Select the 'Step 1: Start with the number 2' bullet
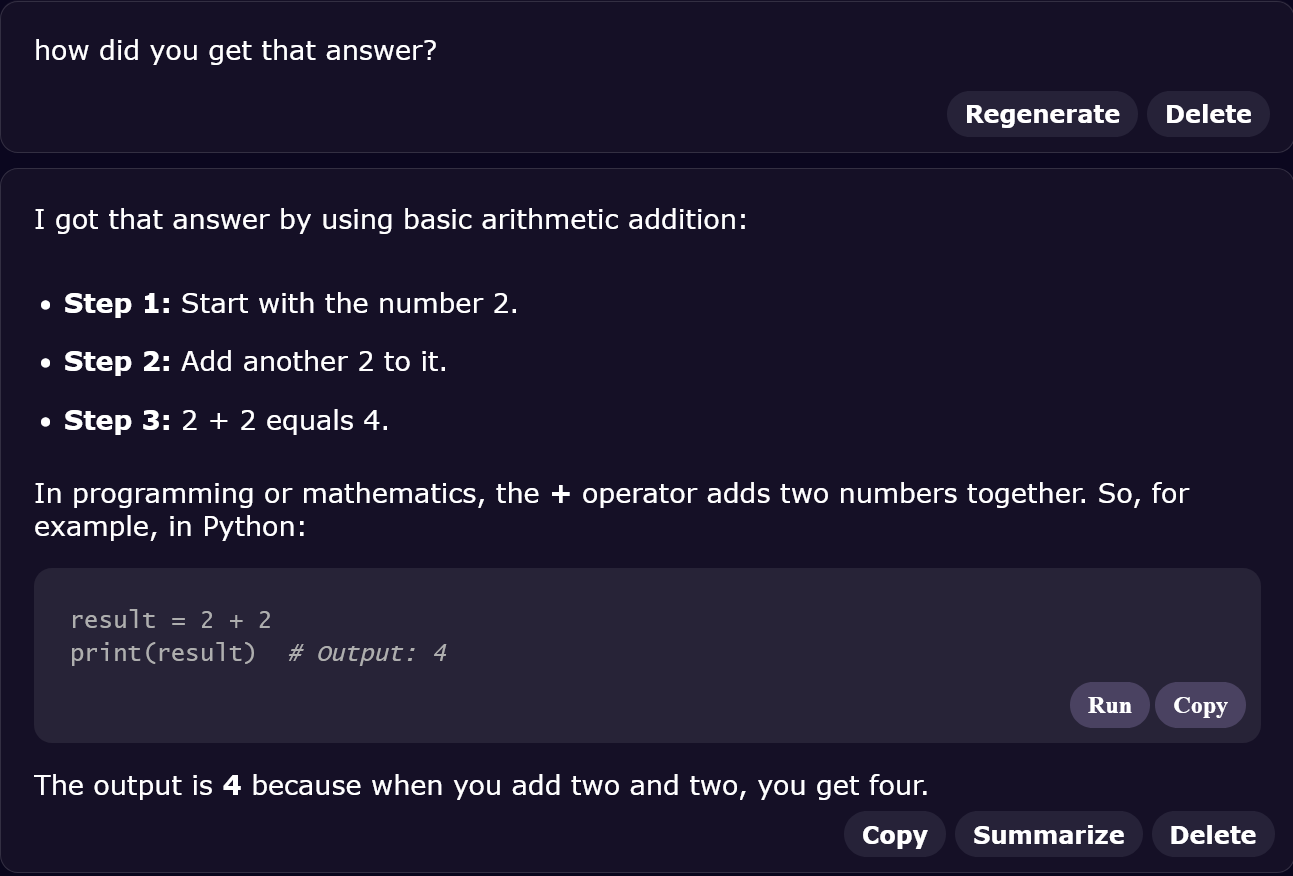This screenshot has width=1293, height=876. pyautogui.click(x=290, y=303)
